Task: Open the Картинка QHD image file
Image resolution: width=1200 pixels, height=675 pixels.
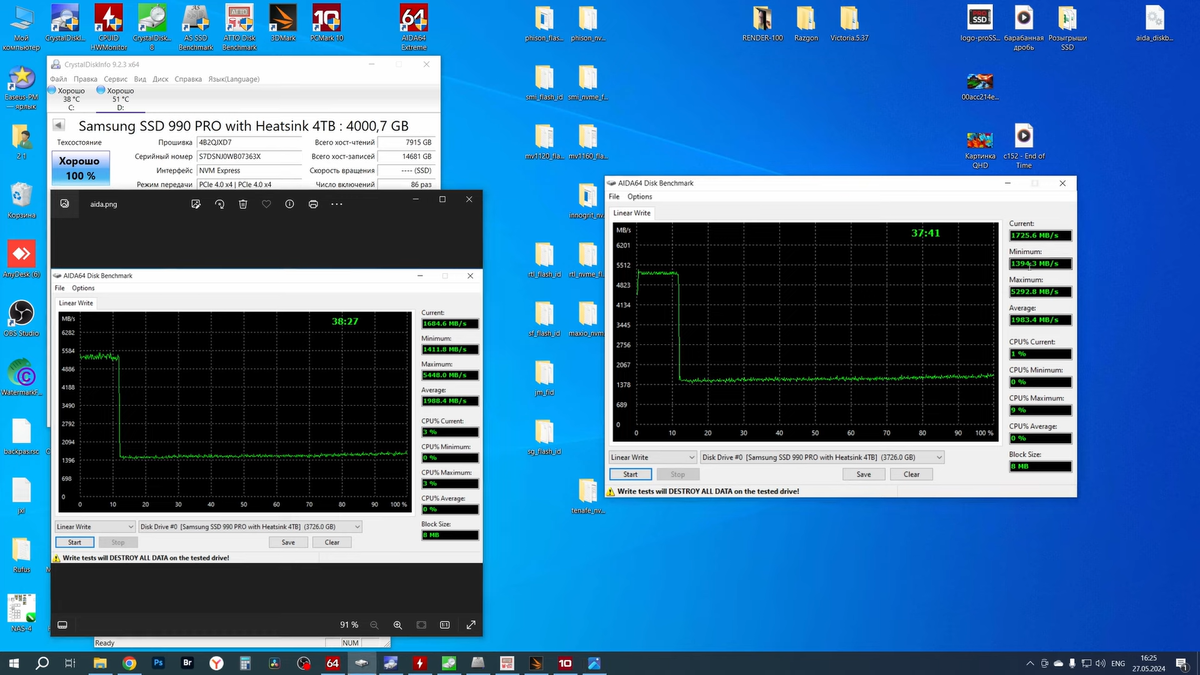Action: pyautogui.click(x=980, y=148)
